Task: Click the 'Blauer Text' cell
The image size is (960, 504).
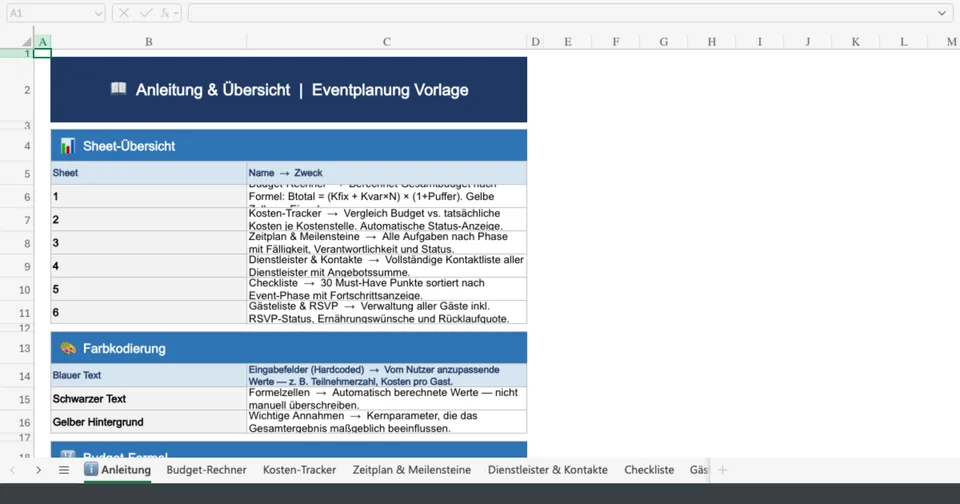Action: pyautogui.click(x=149, y=375)
